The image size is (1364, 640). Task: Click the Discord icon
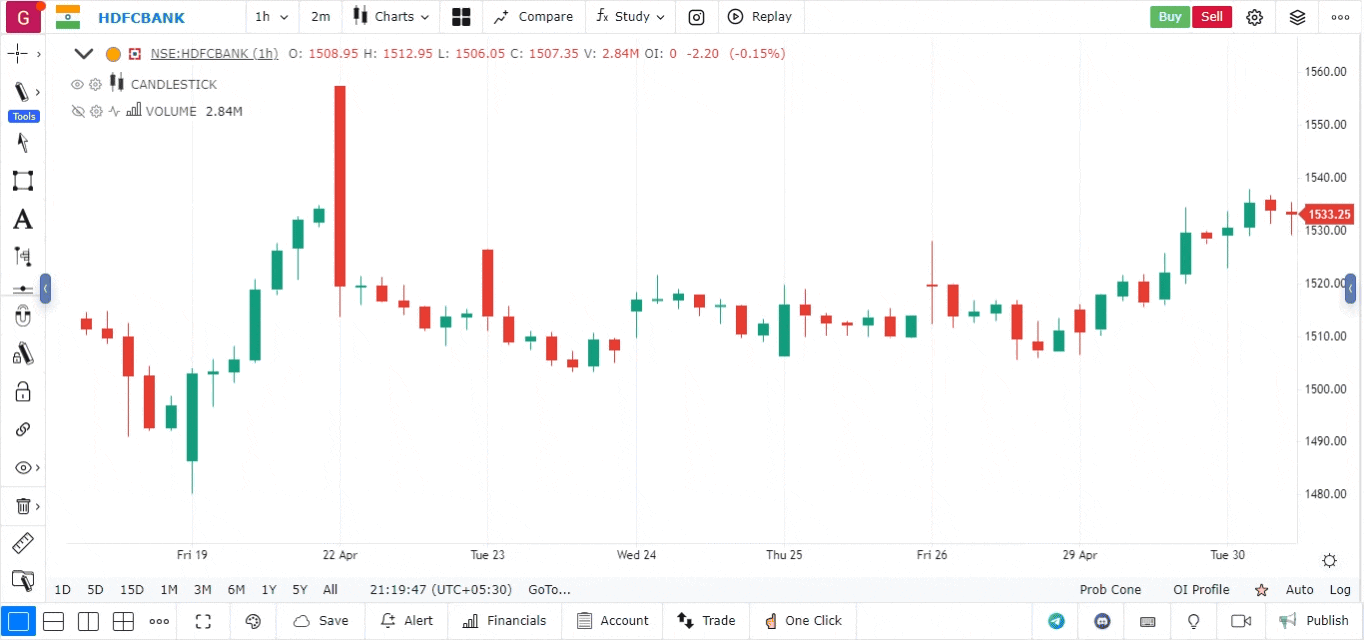click(1102, 621)
